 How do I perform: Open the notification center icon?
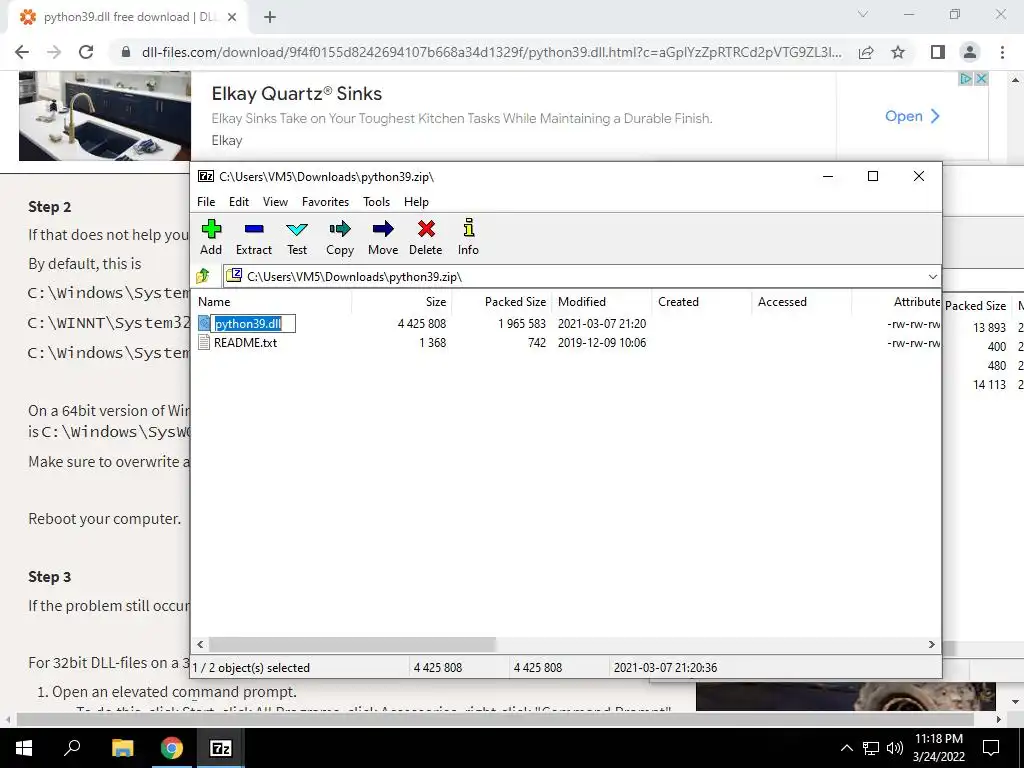coord(991,748)
